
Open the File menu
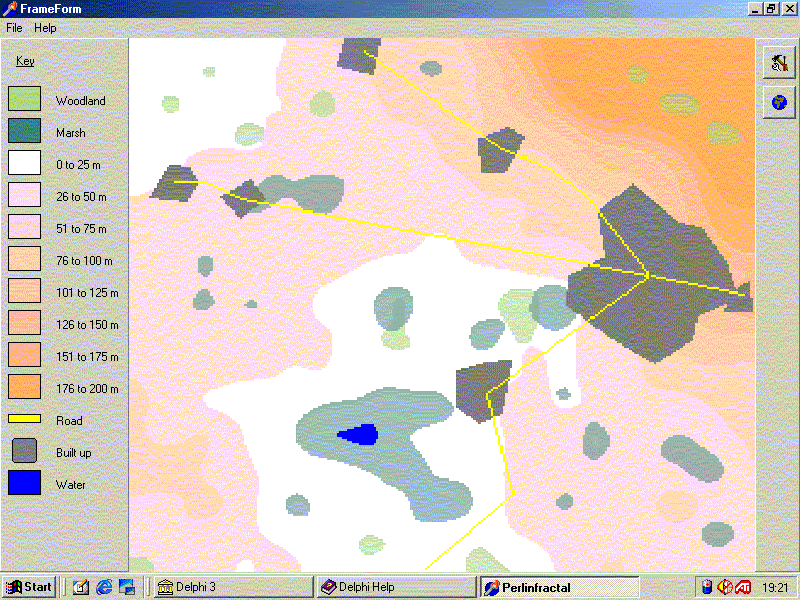(x=14, y=28)
